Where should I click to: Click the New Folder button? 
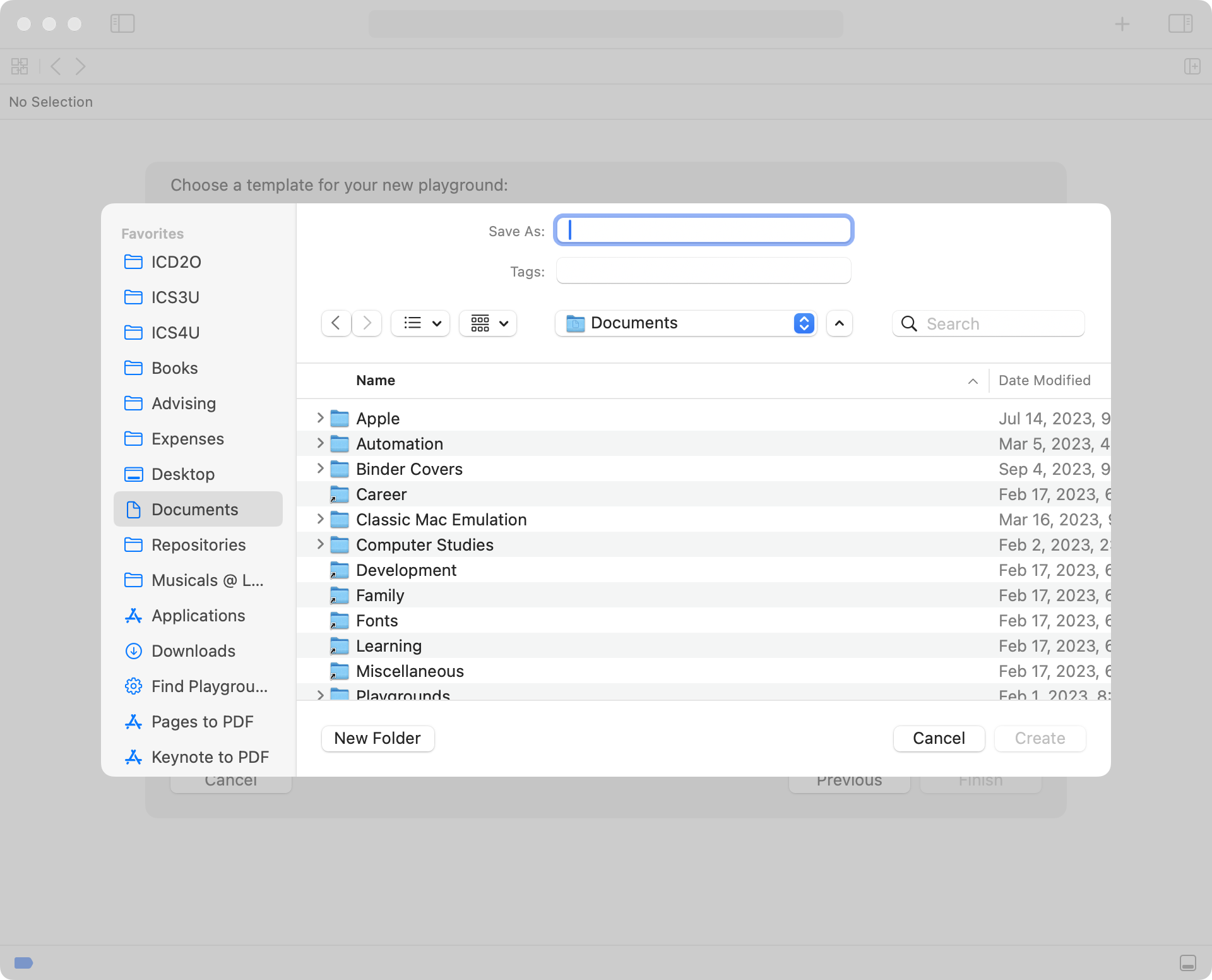(x=377, y=738)
